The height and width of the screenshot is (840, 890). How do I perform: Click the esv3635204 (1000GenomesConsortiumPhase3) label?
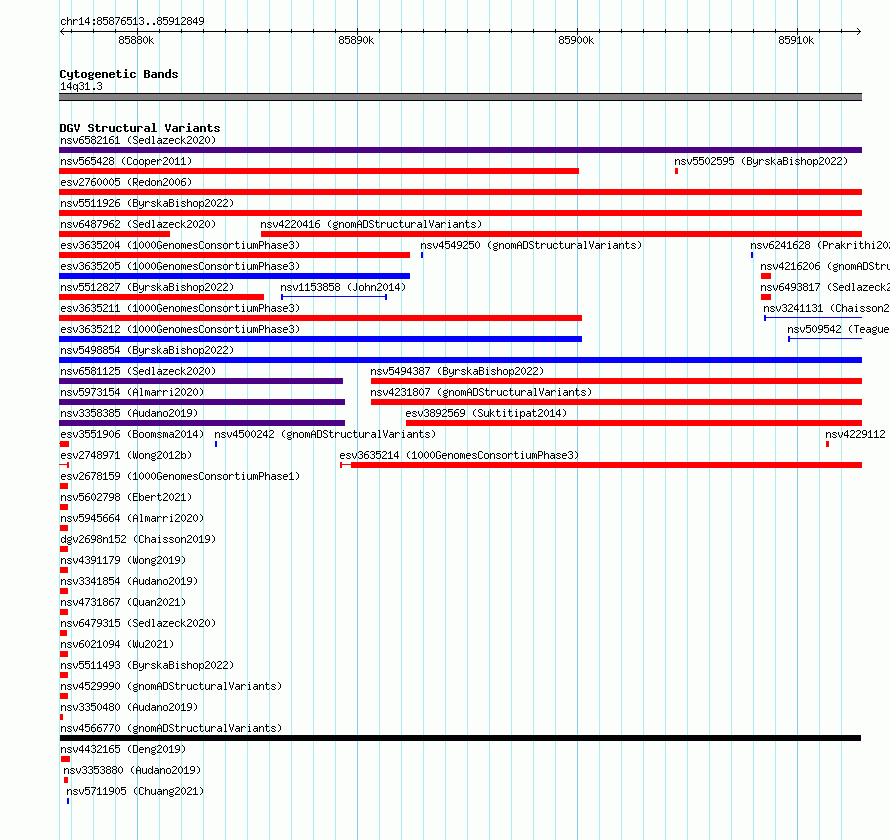tap(180, 245)
